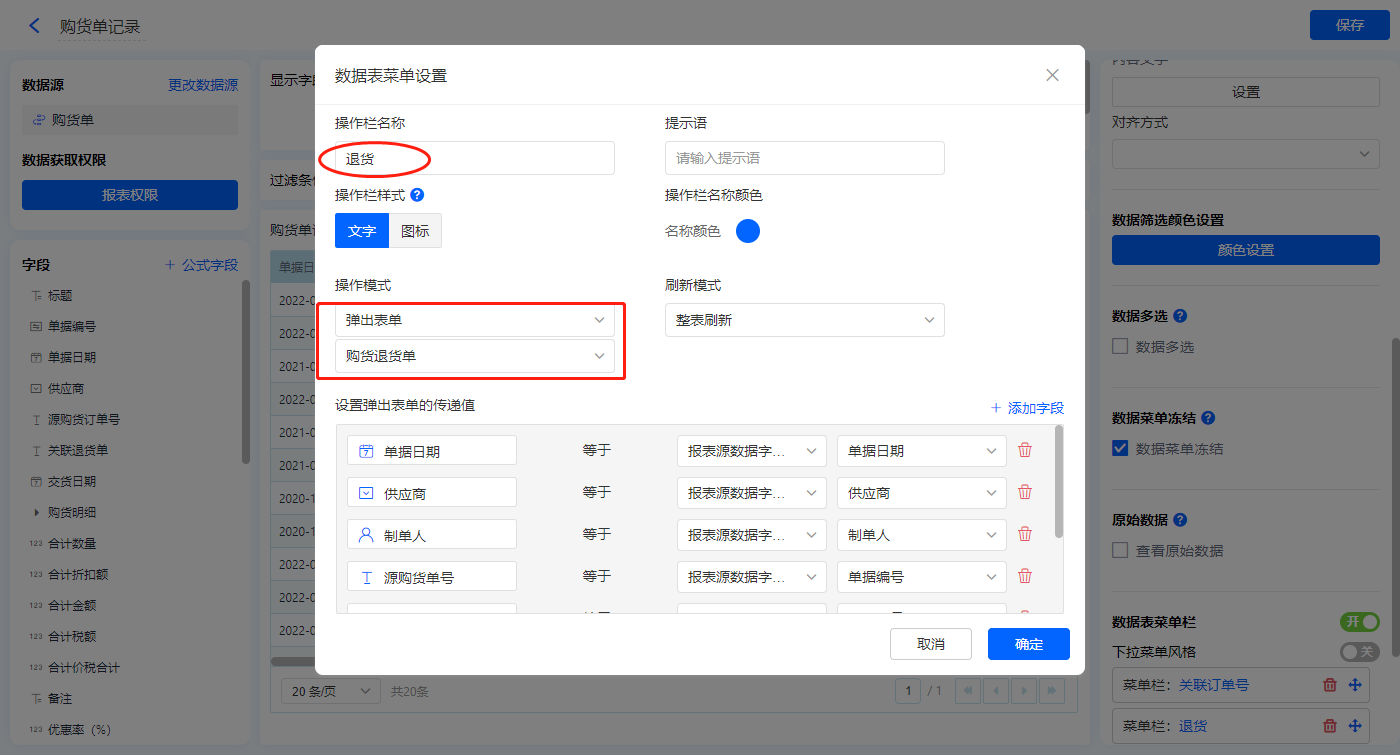Remove the 制单人 mapping via trash icon
1400x755 pixels.
point(1024,534)
